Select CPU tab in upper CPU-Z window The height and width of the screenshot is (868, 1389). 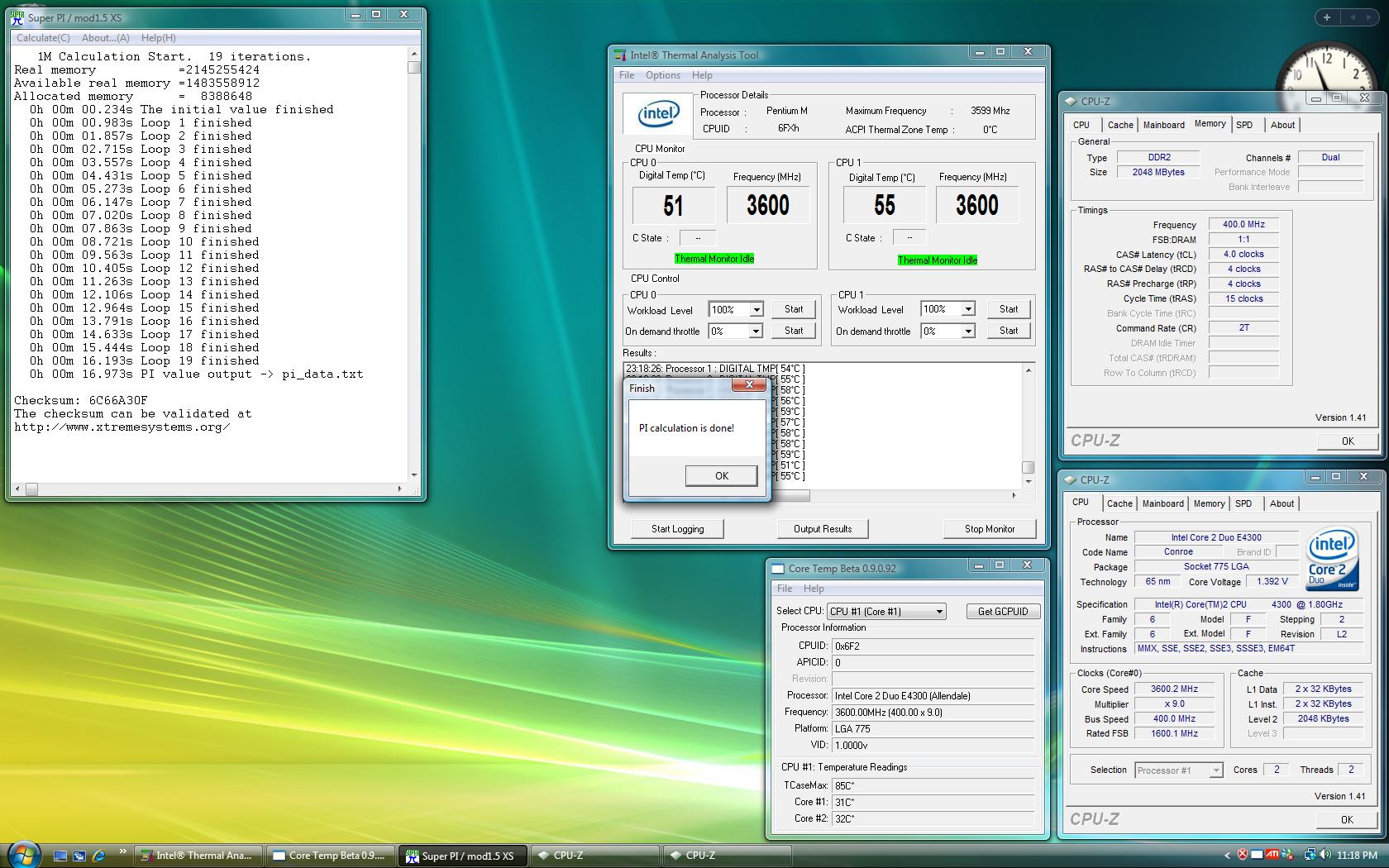tap(1081, 125)
